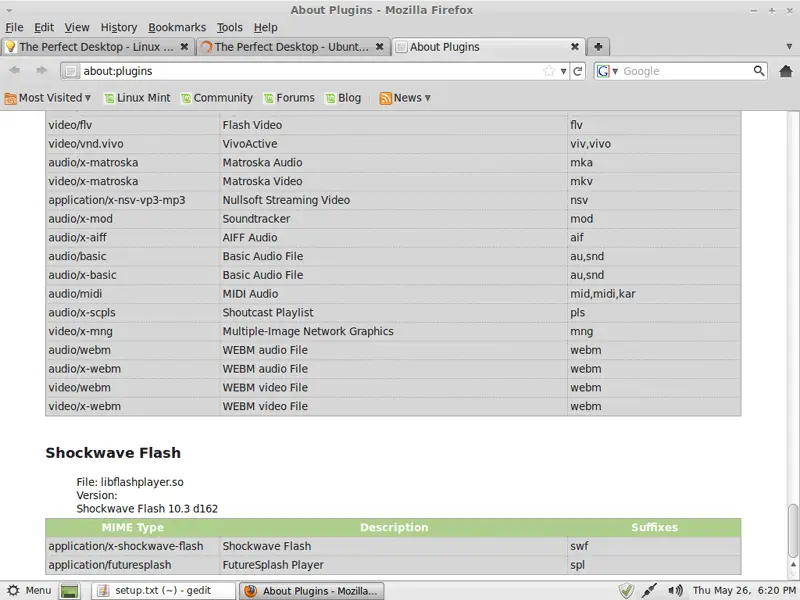Open a new tab with plus button
This screenshot has width=800, height=600.
(598, 47)
